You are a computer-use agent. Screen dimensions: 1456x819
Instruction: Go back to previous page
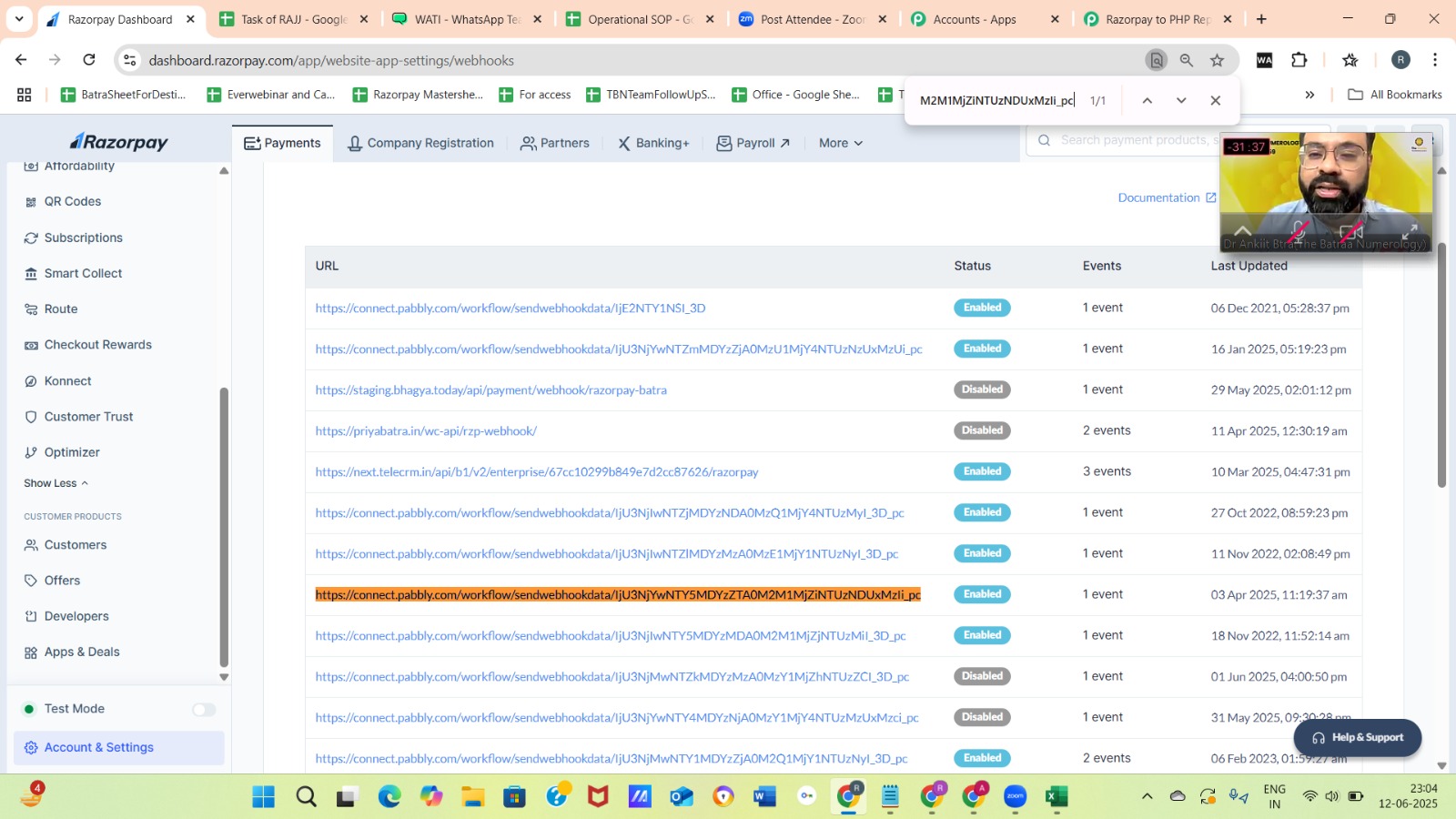tap(21, 60)
